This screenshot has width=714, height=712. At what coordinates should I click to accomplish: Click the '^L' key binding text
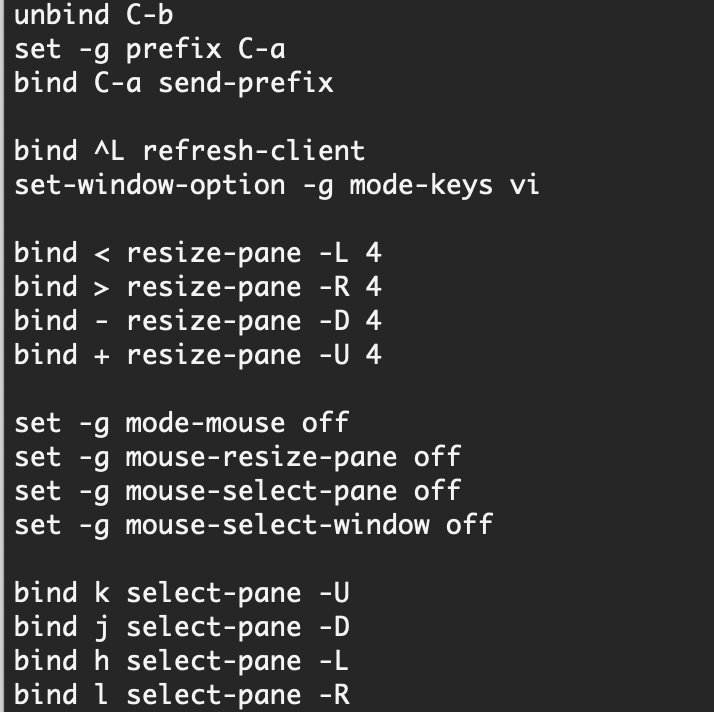(x=109, y=151)
